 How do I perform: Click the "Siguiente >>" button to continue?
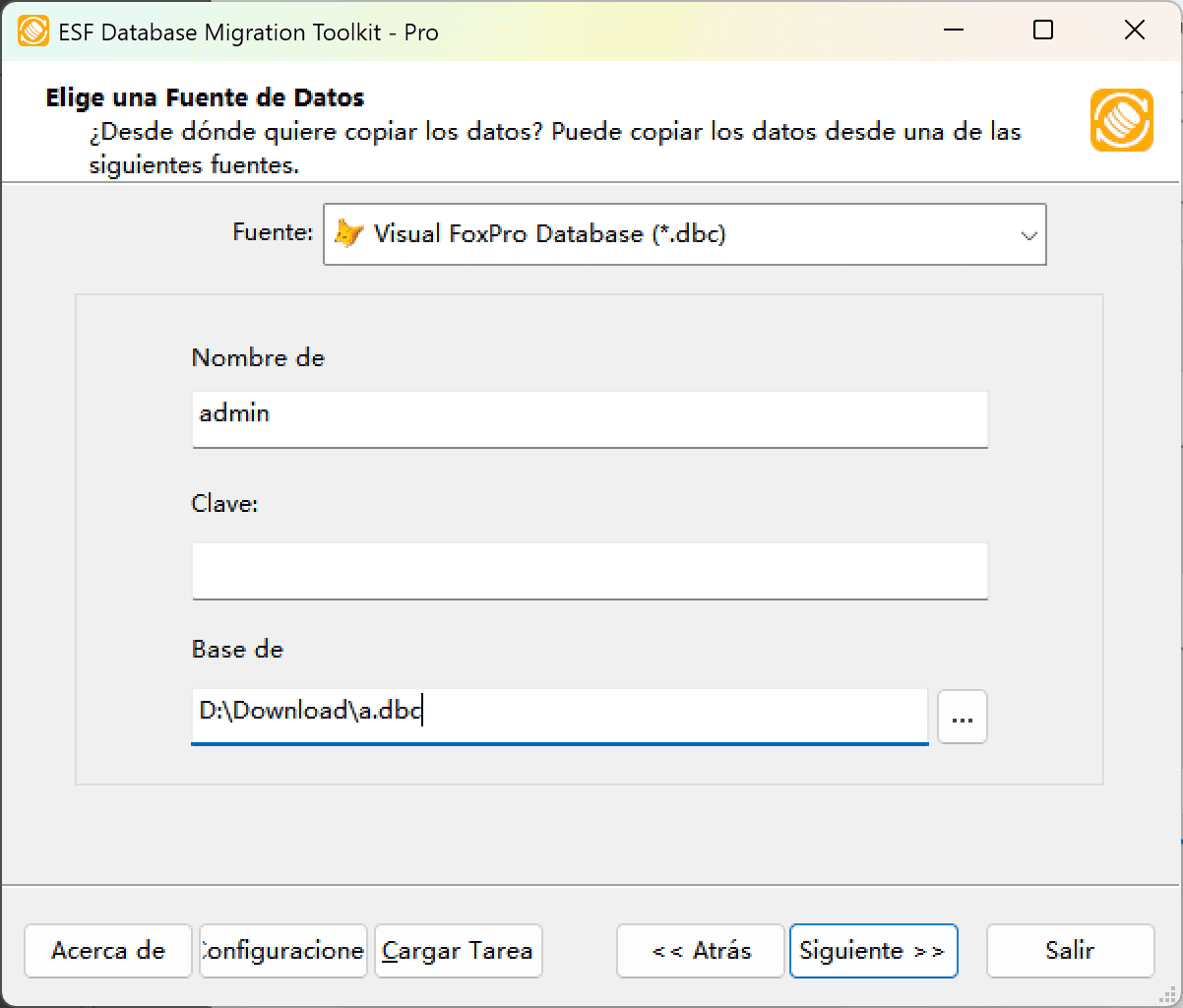pyautogui.click(x=873, y=951)
